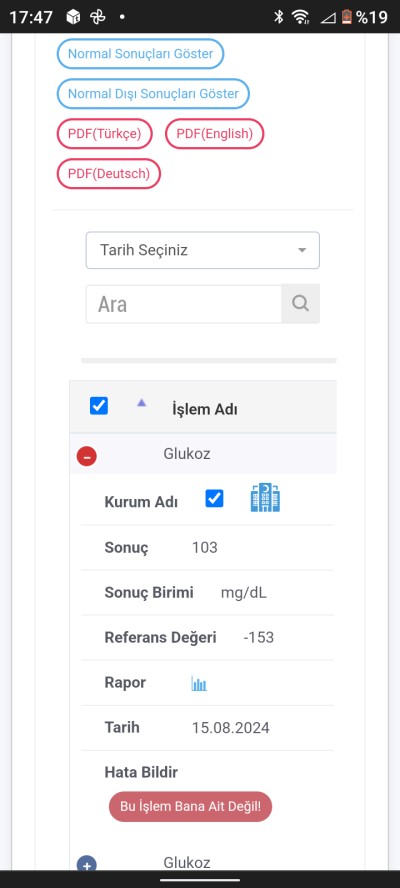Tap the Bluetooth status icon
400x888 pixels.
click(278, 17)
